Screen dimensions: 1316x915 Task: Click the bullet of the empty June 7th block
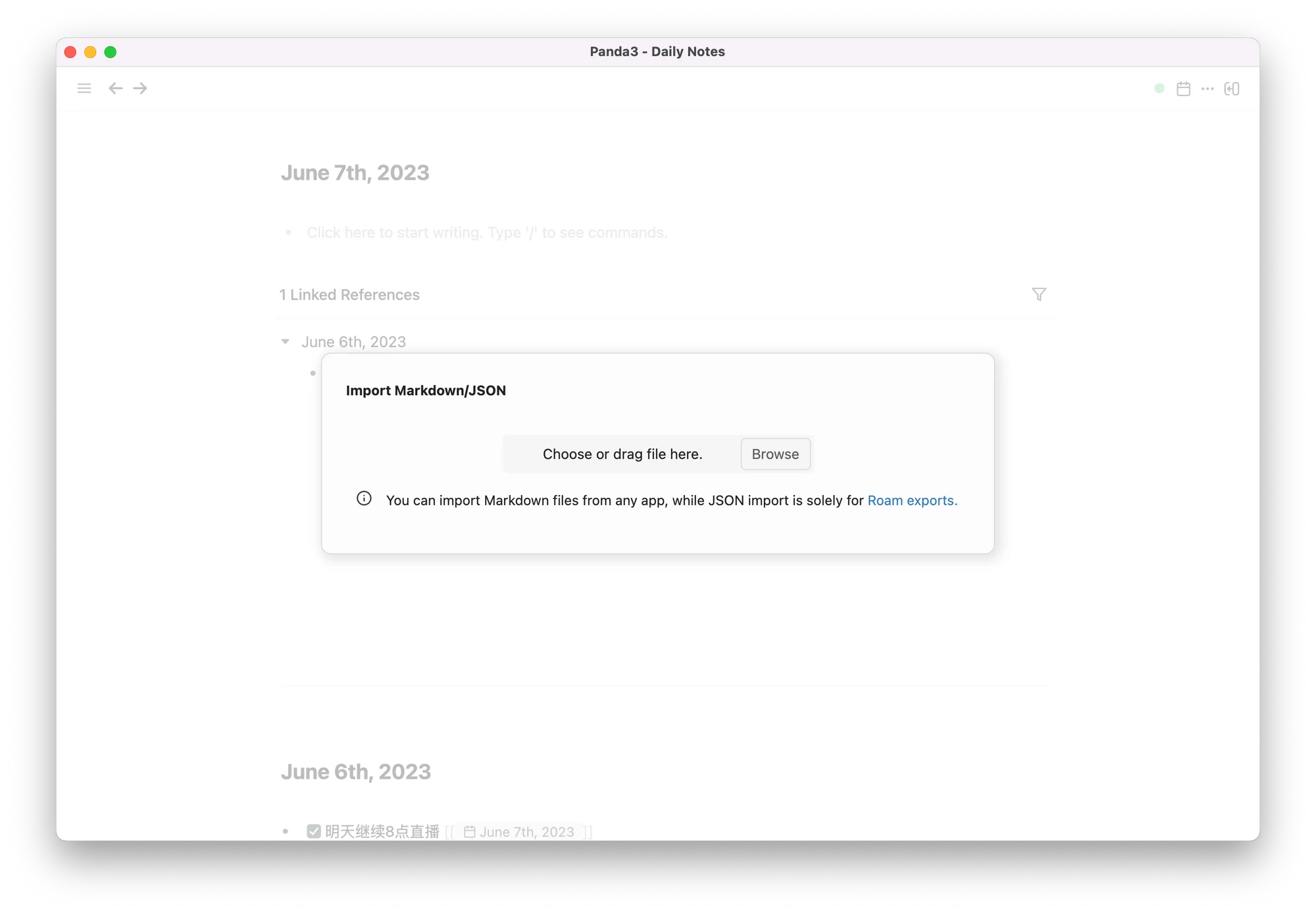point(288,232)
